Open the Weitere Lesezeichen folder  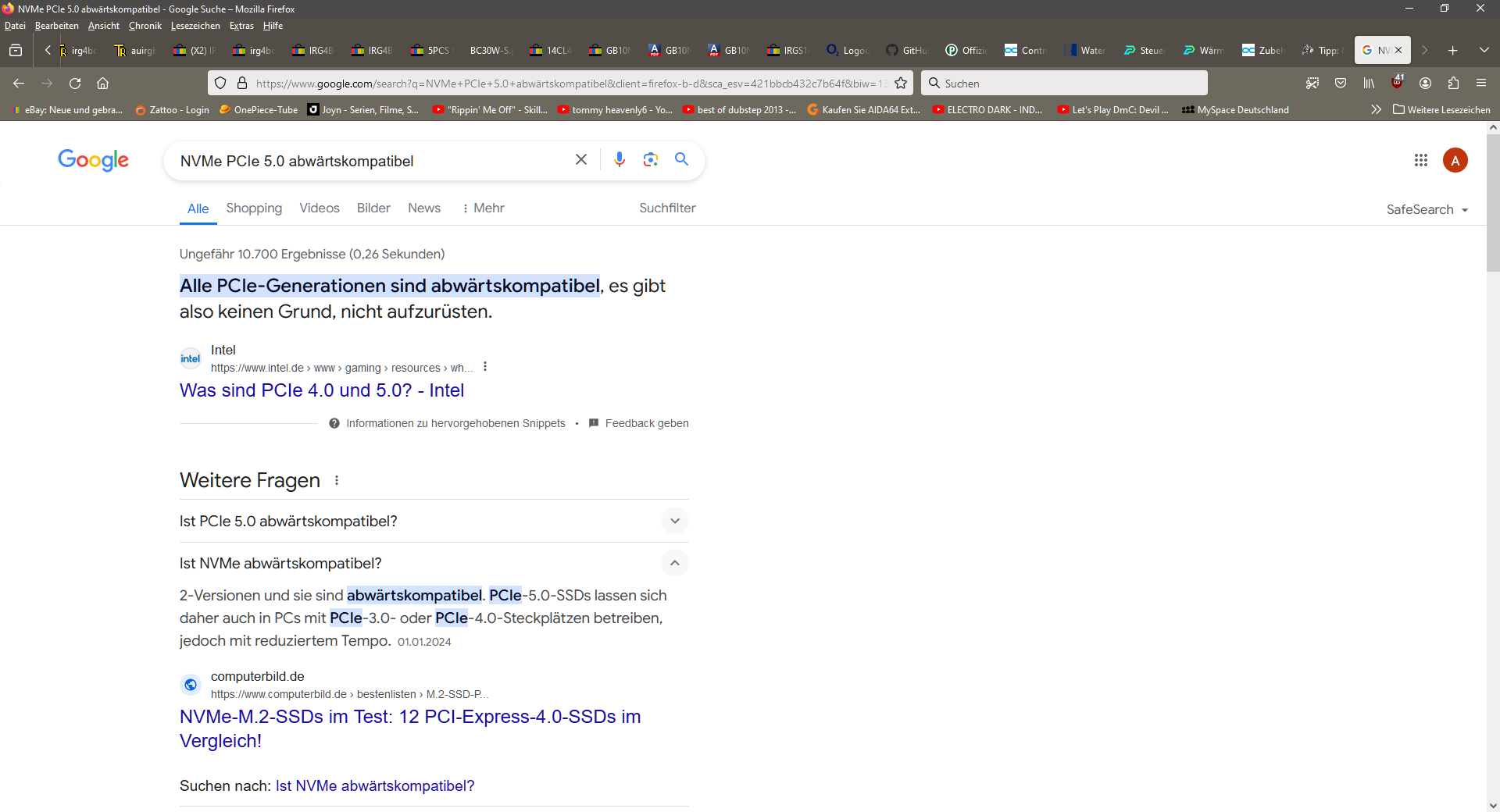(1441, 109)
